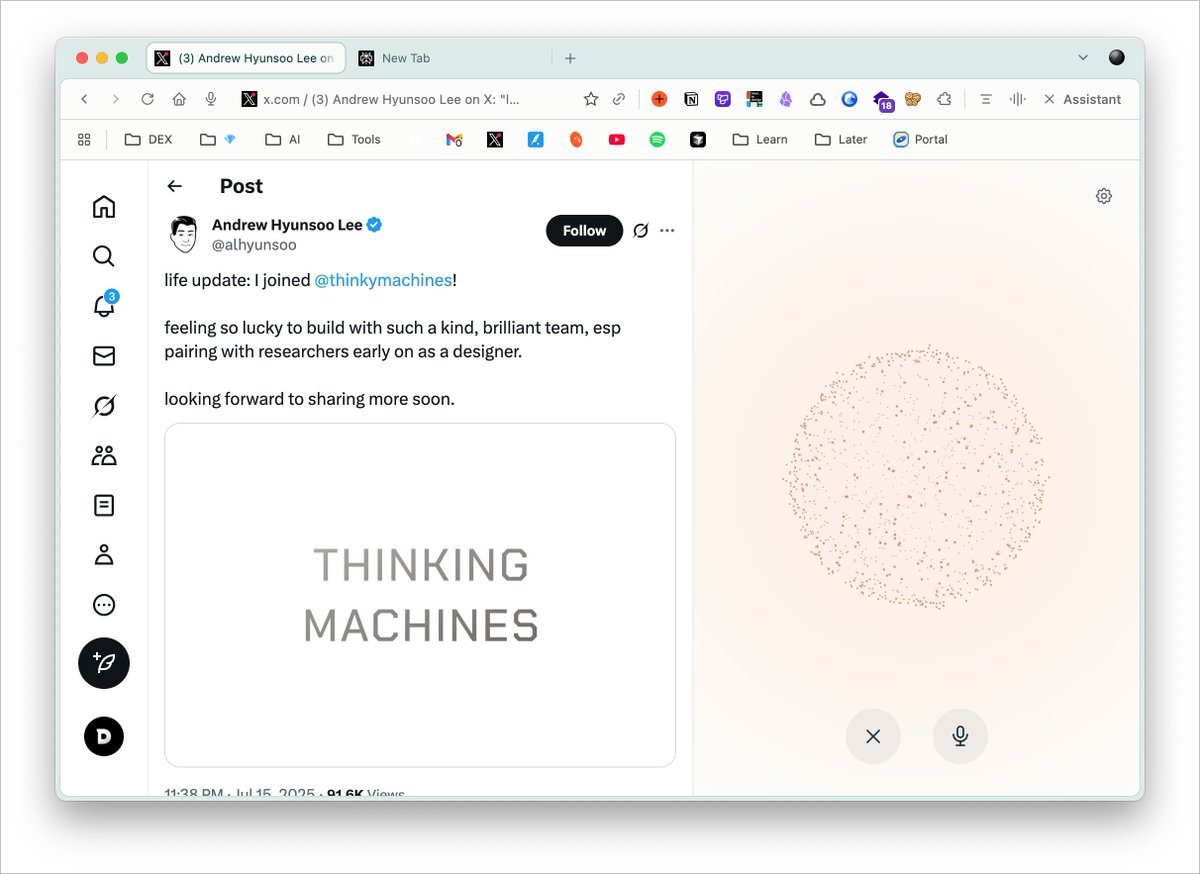Image resolution: width=1200 pixels, height=874 pixels.
Task: Open the Tools bookmarks folder
Action: (x=354, y=140)
